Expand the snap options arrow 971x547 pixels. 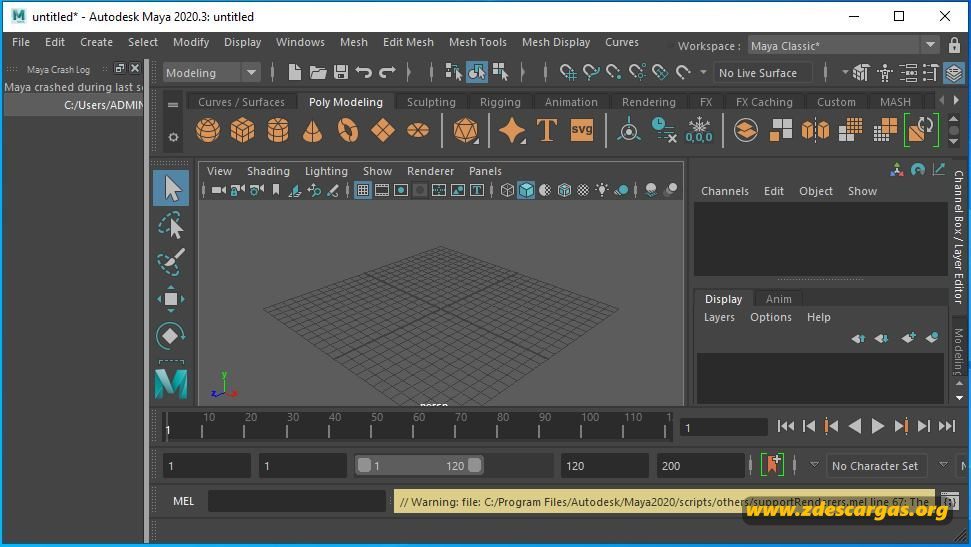tap(703, 72)
